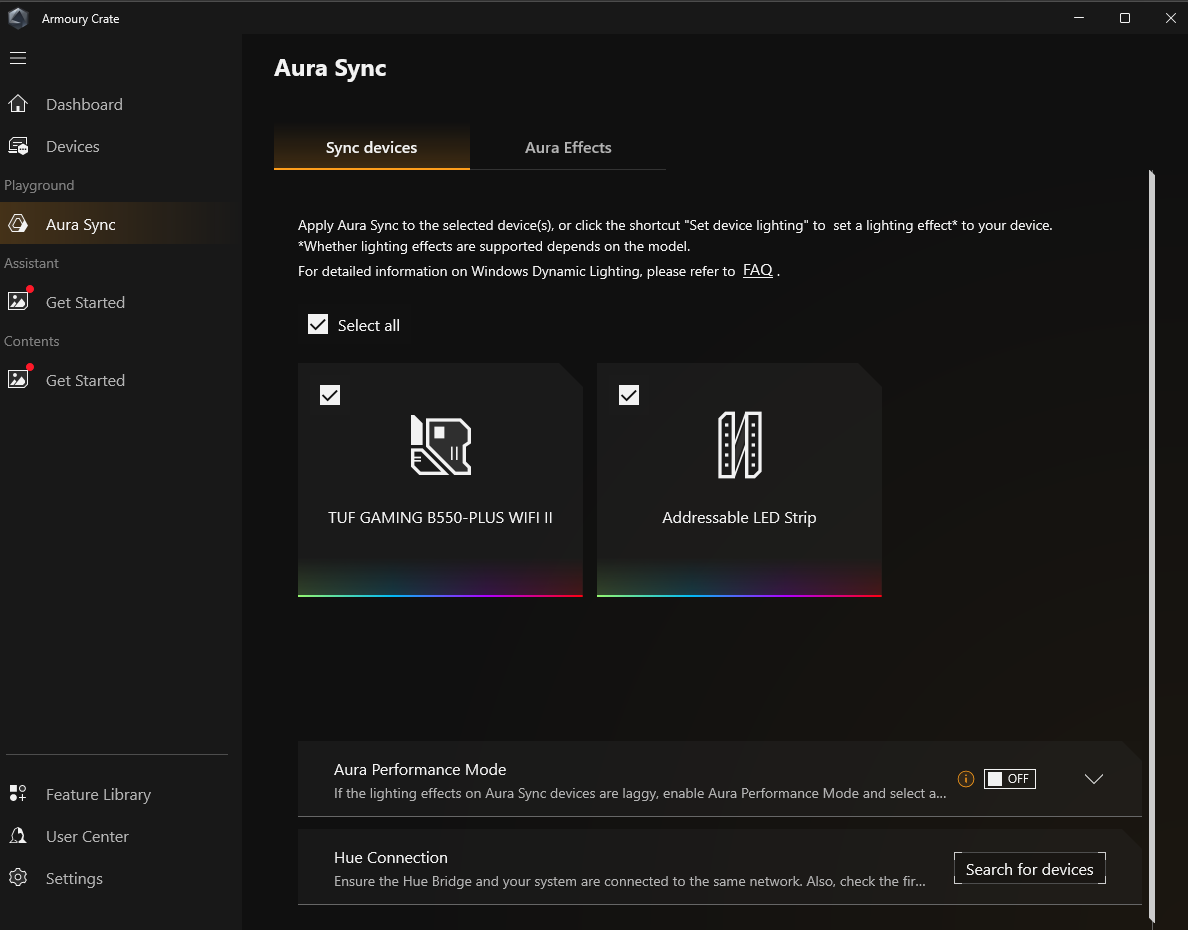
Task: Click the info icon beside Aura Performance Mode
Action: [965, 779]
